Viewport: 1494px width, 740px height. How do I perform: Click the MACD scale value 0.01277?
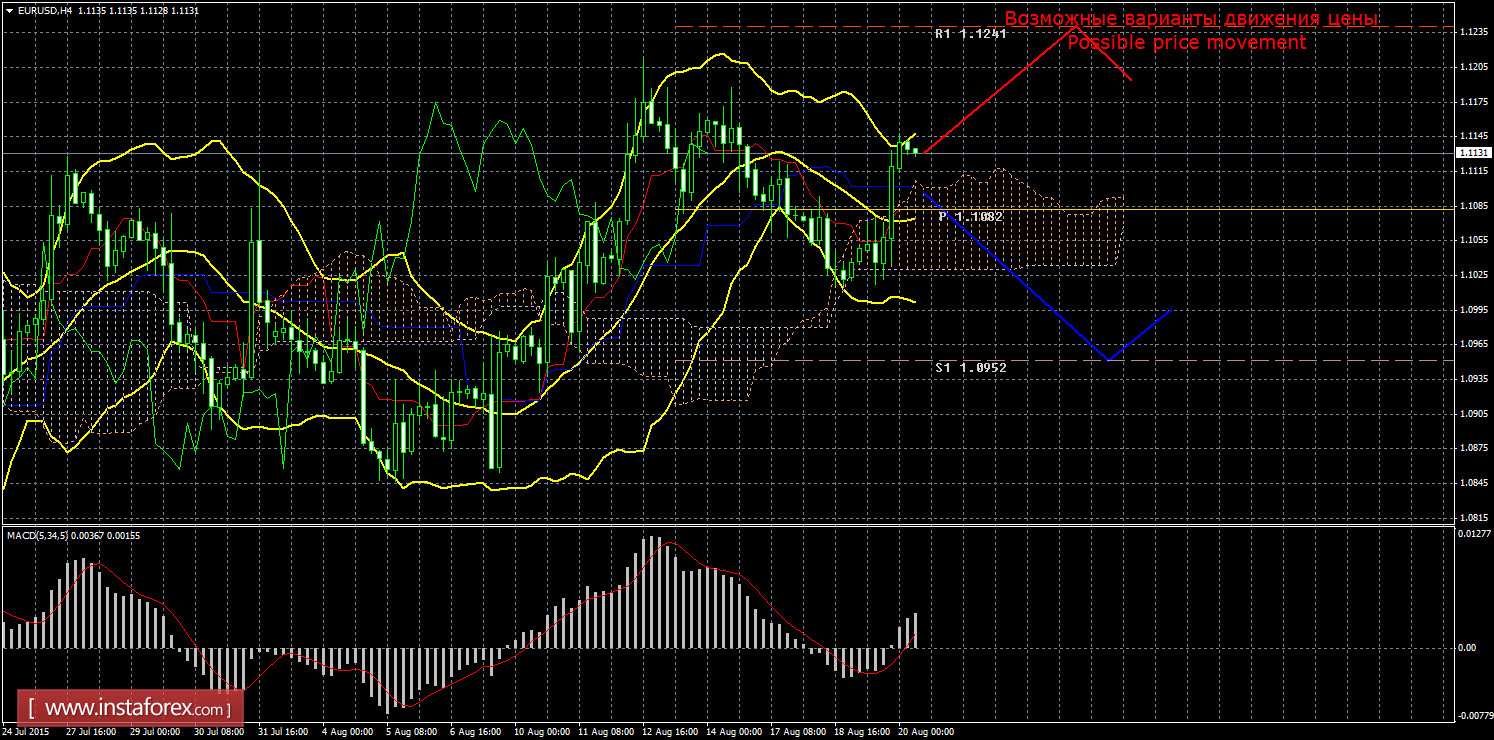point(1473,534)
